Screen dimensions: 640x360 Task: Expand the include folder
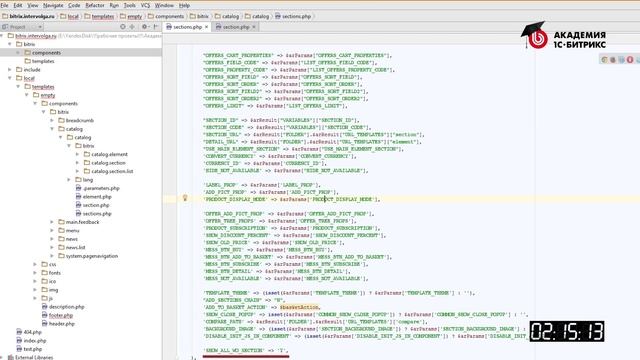10,70
